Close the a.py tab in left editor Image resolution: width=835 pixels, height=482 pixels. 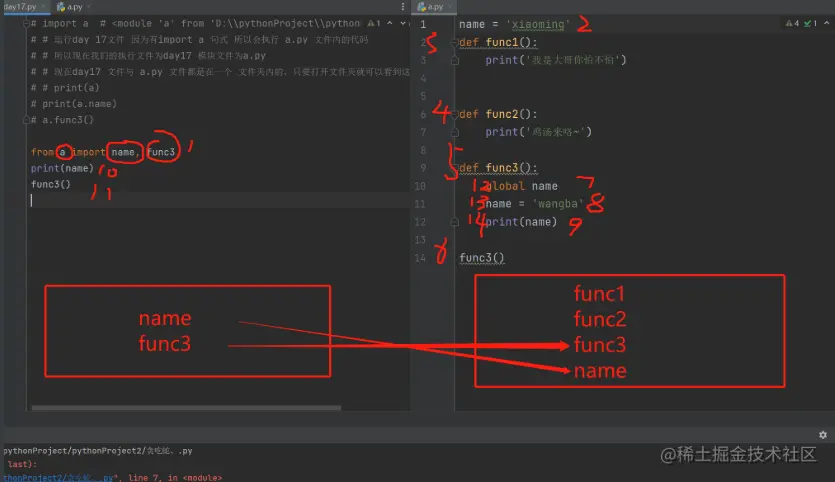click(x=89, y=7)
